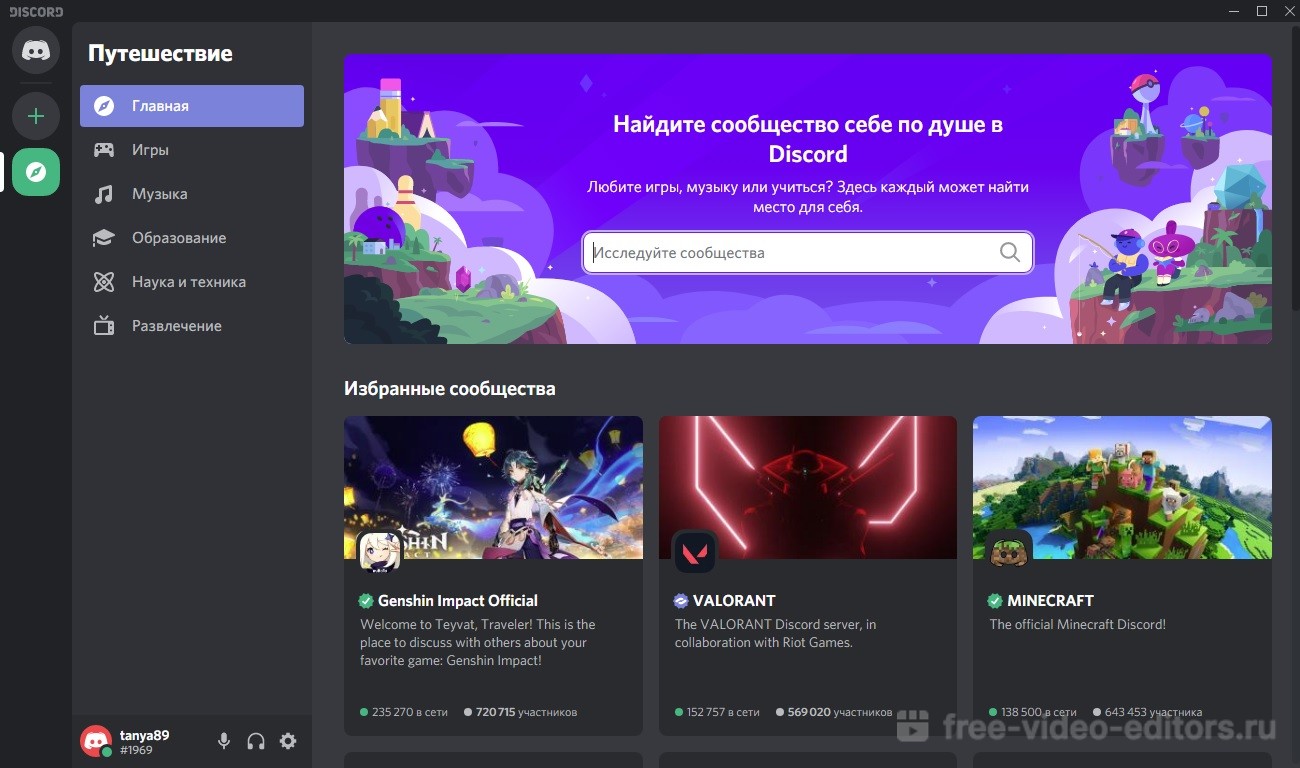The width and height of the screenshot is (1300, 768).
Task: Open Genshin Impact banner thumbnail
Action: 493,487
